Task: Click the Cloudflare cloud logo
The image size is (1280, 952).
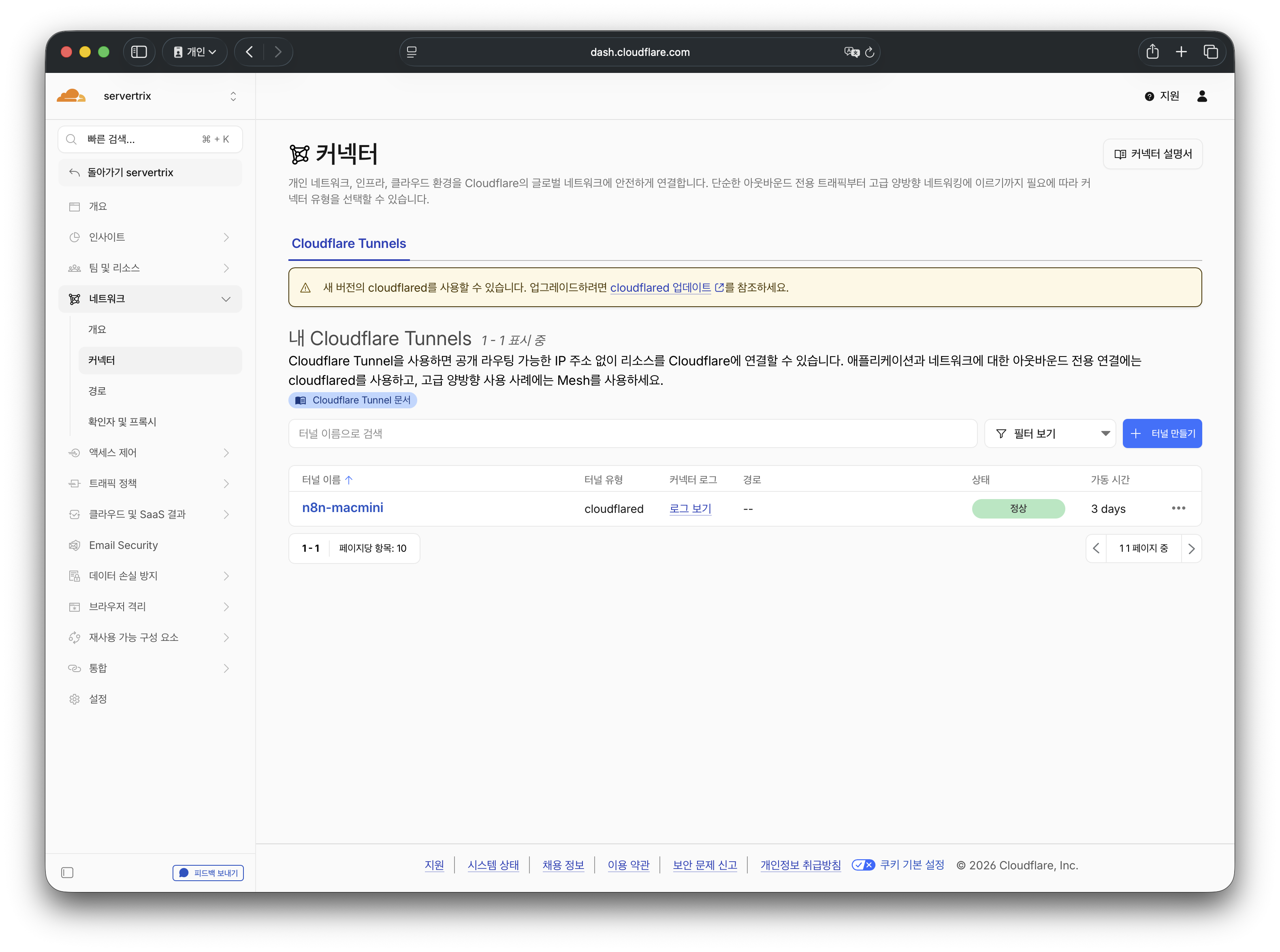Action: (71, 96)
